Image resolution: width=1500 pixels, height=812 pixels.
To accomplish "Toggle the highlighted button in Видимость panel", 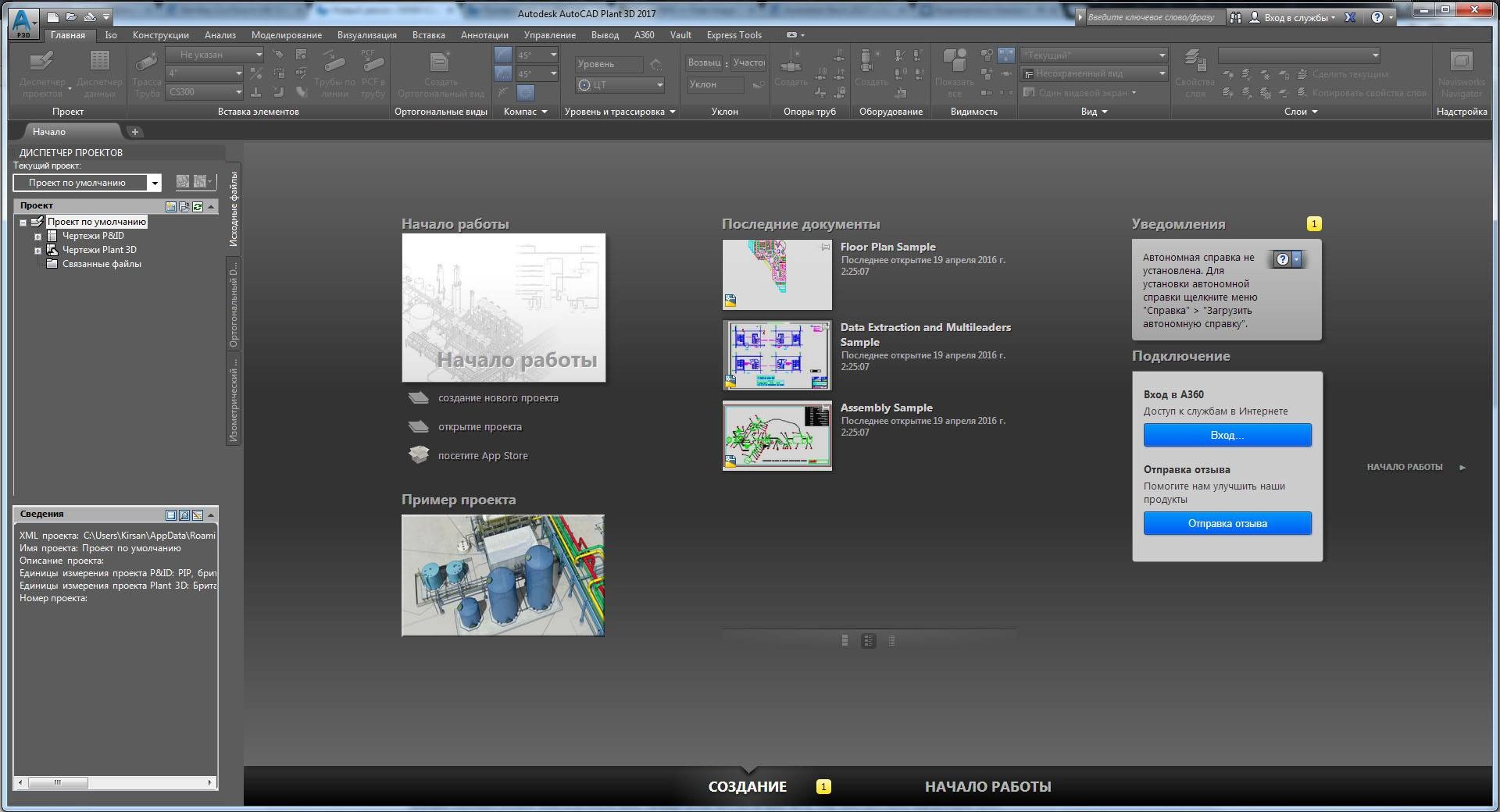I will click(x=1006, y=55).
